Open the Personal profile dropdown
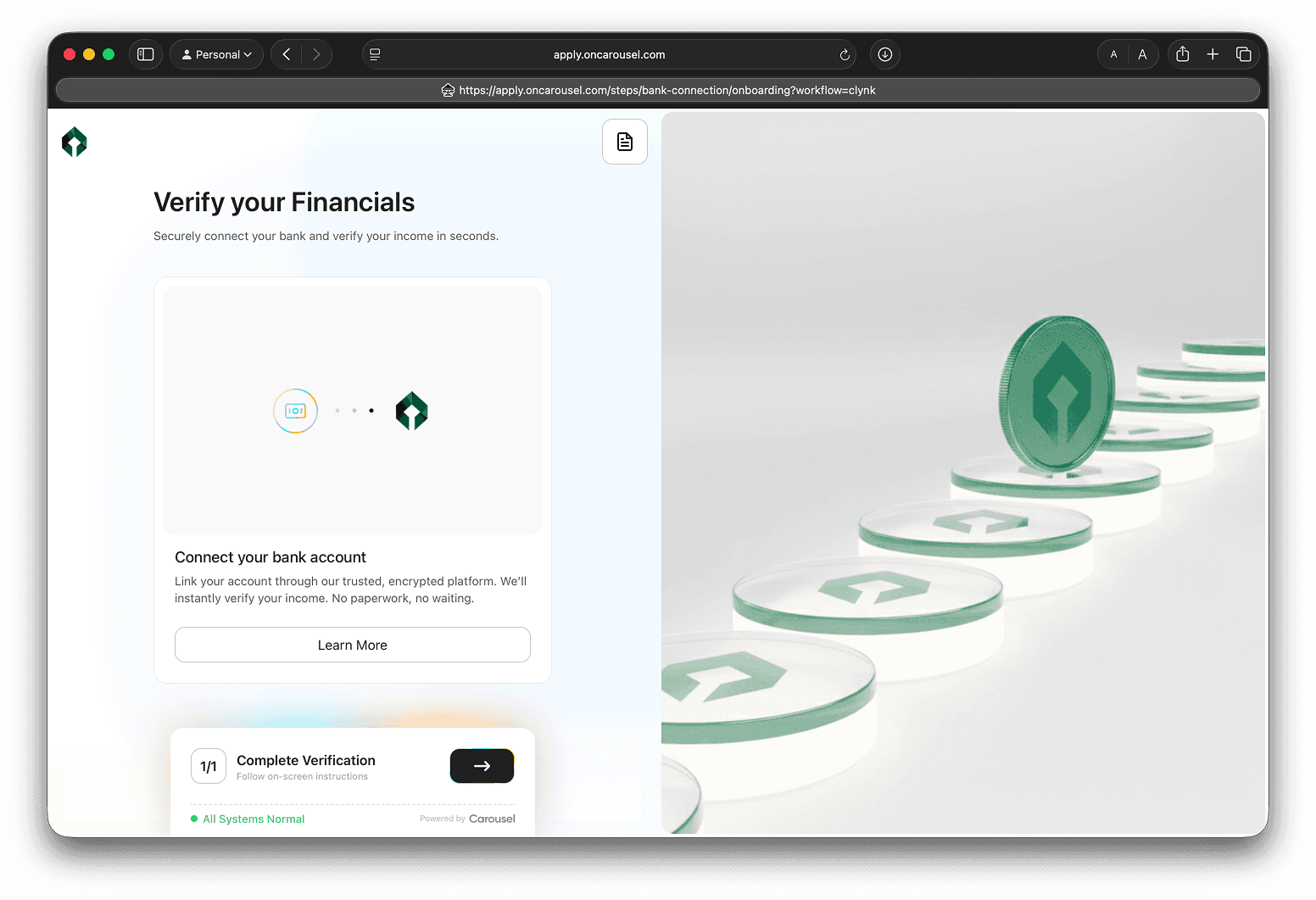The width and height of the screenshot is (1316, 900). coord(217,54)
